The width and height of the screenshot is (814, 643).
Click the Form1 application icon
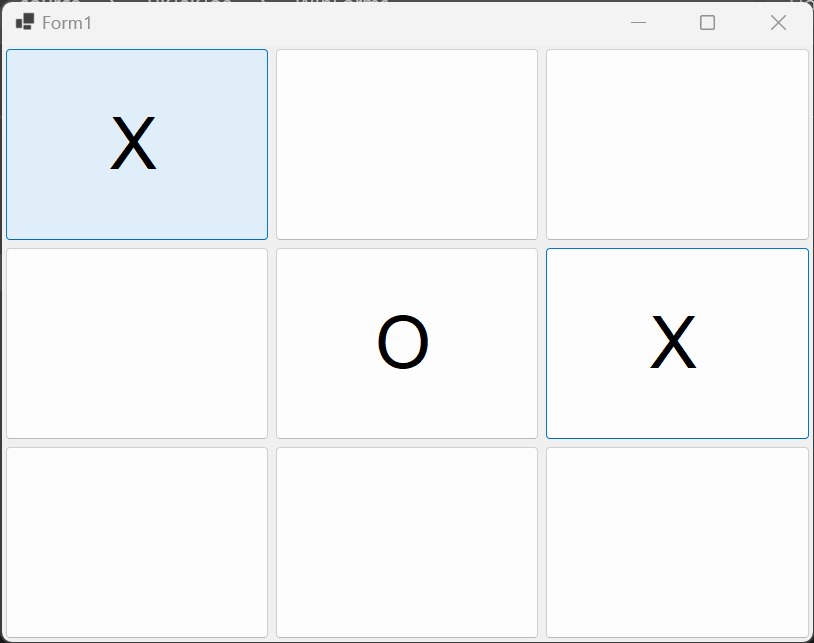(x=25, y=22)
